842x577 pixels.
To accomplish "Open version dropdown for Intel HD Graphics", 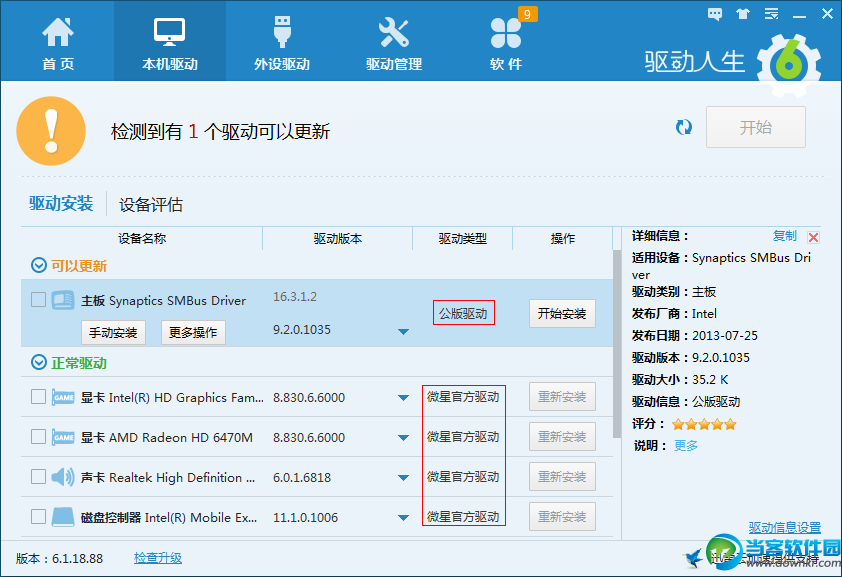I will click(x=403, y=398).
